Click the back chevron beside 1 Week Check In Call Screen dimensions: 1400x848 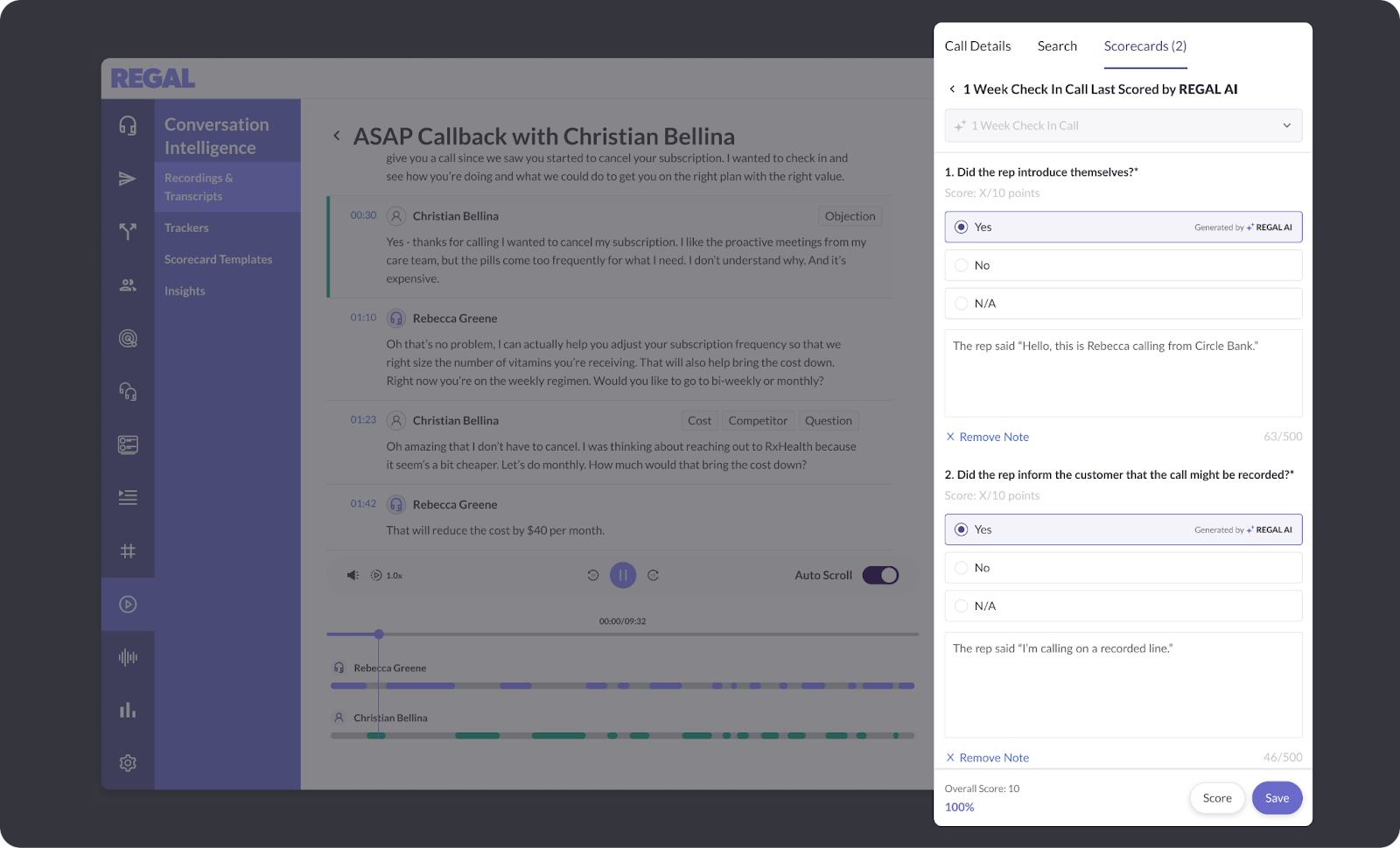tap(952, 89)
